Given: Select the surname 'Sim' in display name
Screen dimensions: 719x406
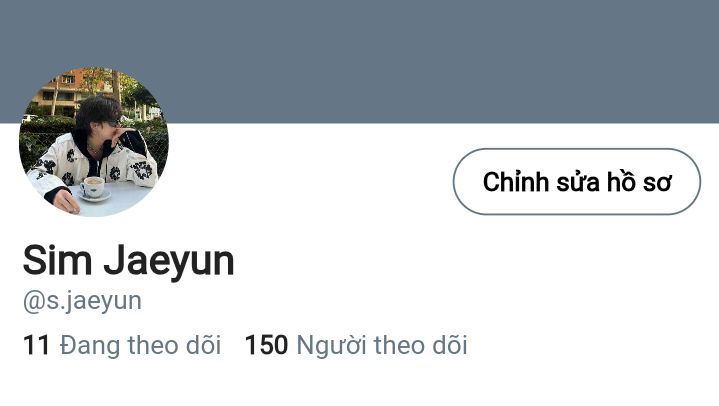Looking at the screenshot, I should 57,260.
